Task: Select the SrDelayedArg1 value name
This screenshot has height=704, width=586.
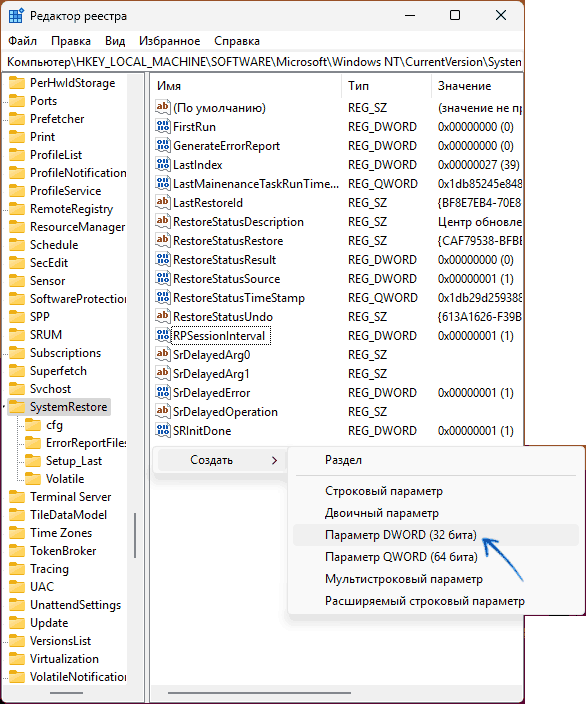Action: coord(211,374)
